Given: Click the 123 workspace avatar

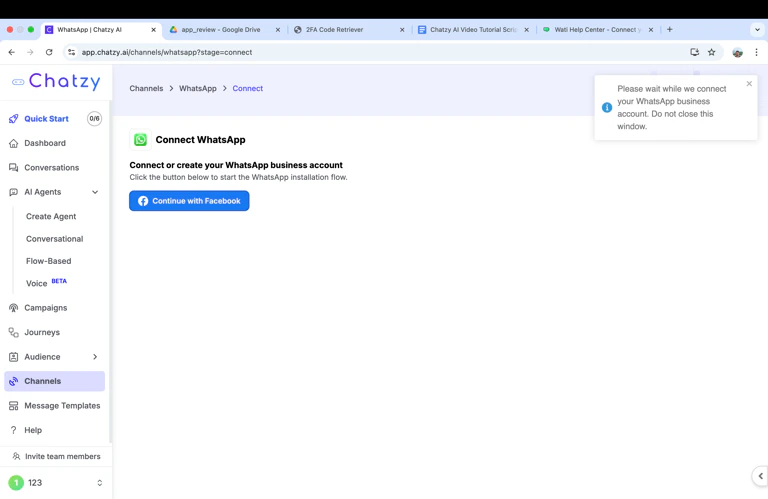Looking at the screenshot, I should click(x=16, y=483).
